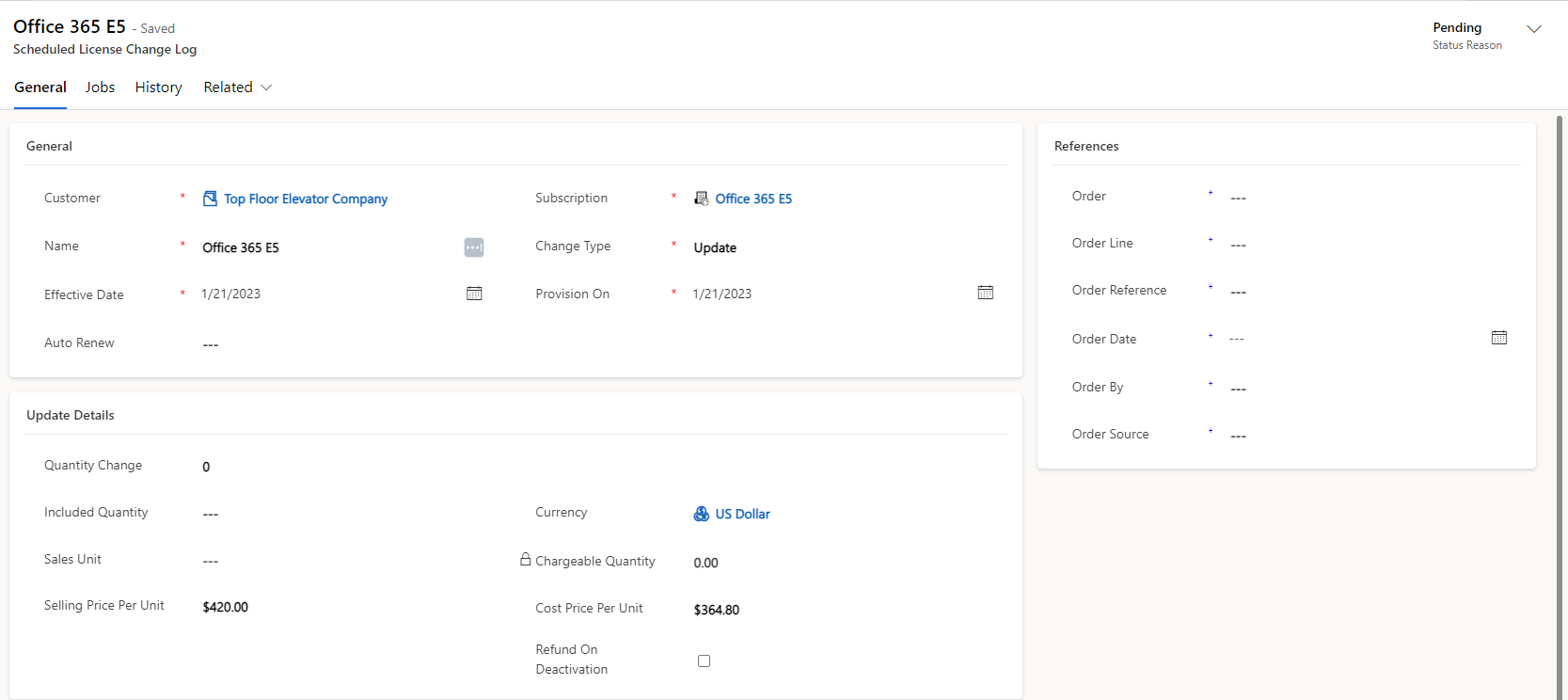Screen dimensions: 1568x700
Task: Click the US Dollar currency icon
Action: pyautogui.click(x=702, y=514)
